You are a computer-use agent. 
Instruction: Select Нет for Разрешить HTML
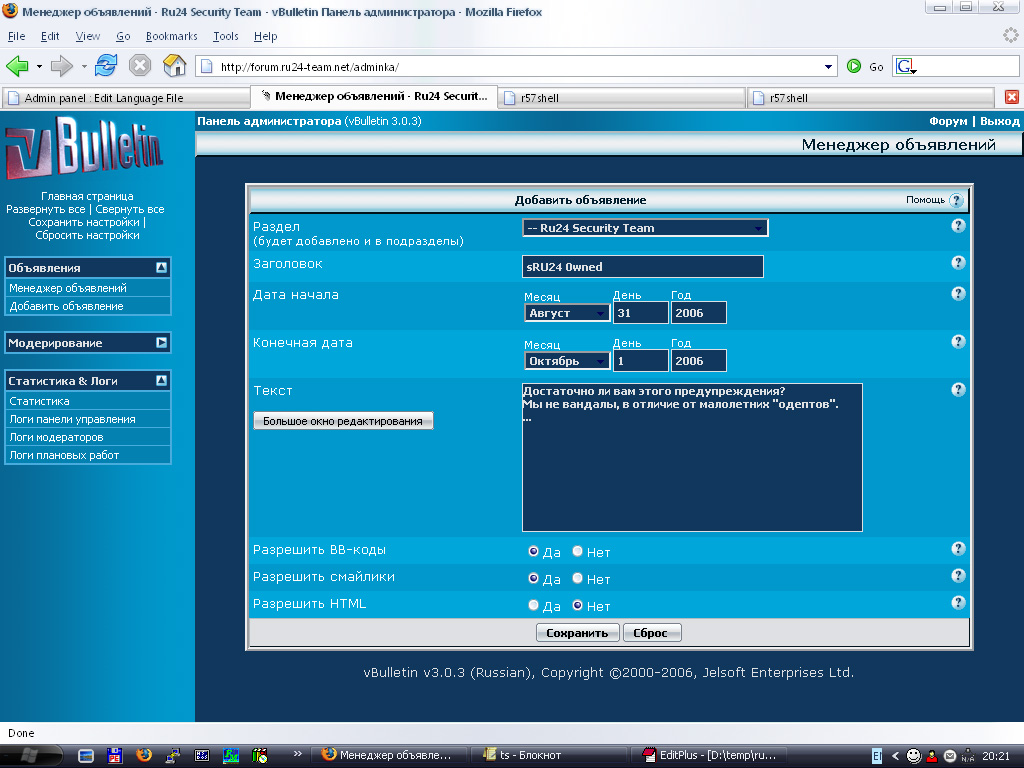(577, 605)
